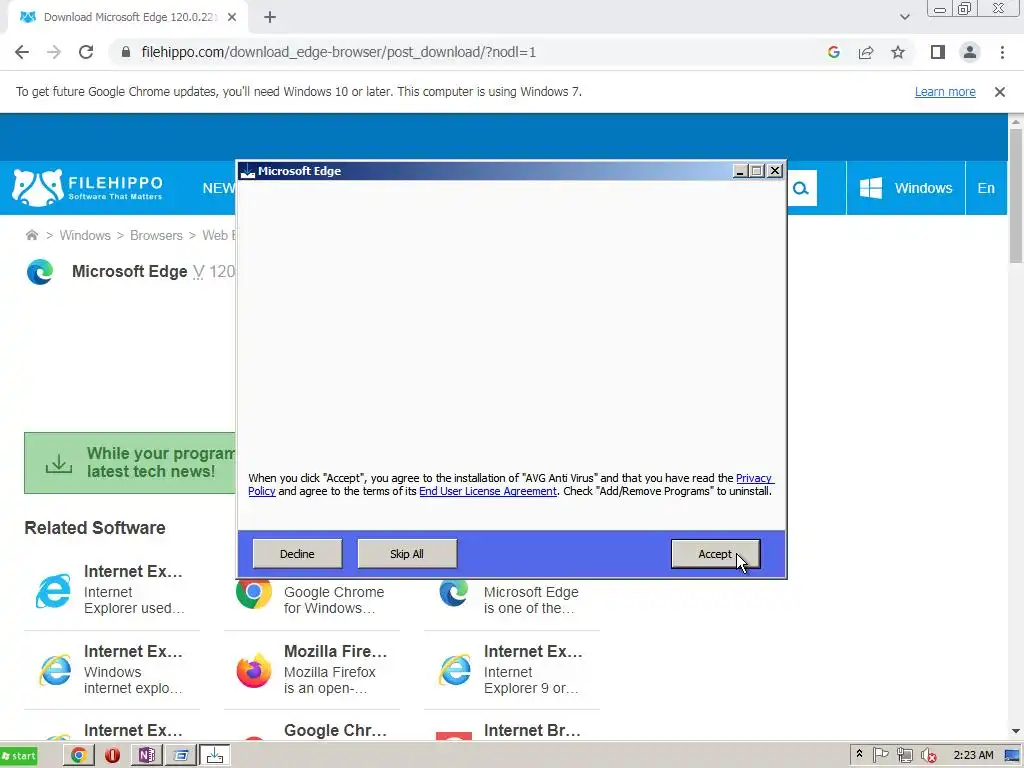1024x768 pixels.
Task: Select the Download Microsoft Edge tab
Action: pyautogui.click(x=129, y=18)
